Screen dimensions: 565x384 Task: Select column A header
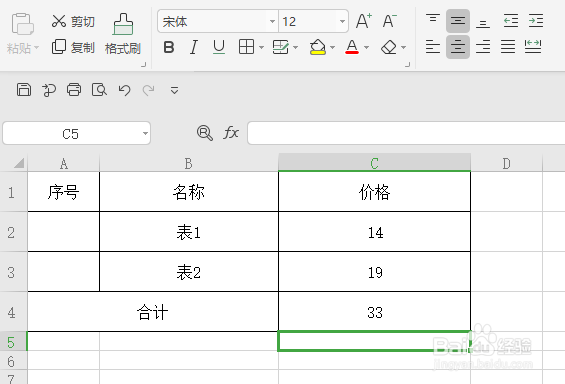click(63, 164)
